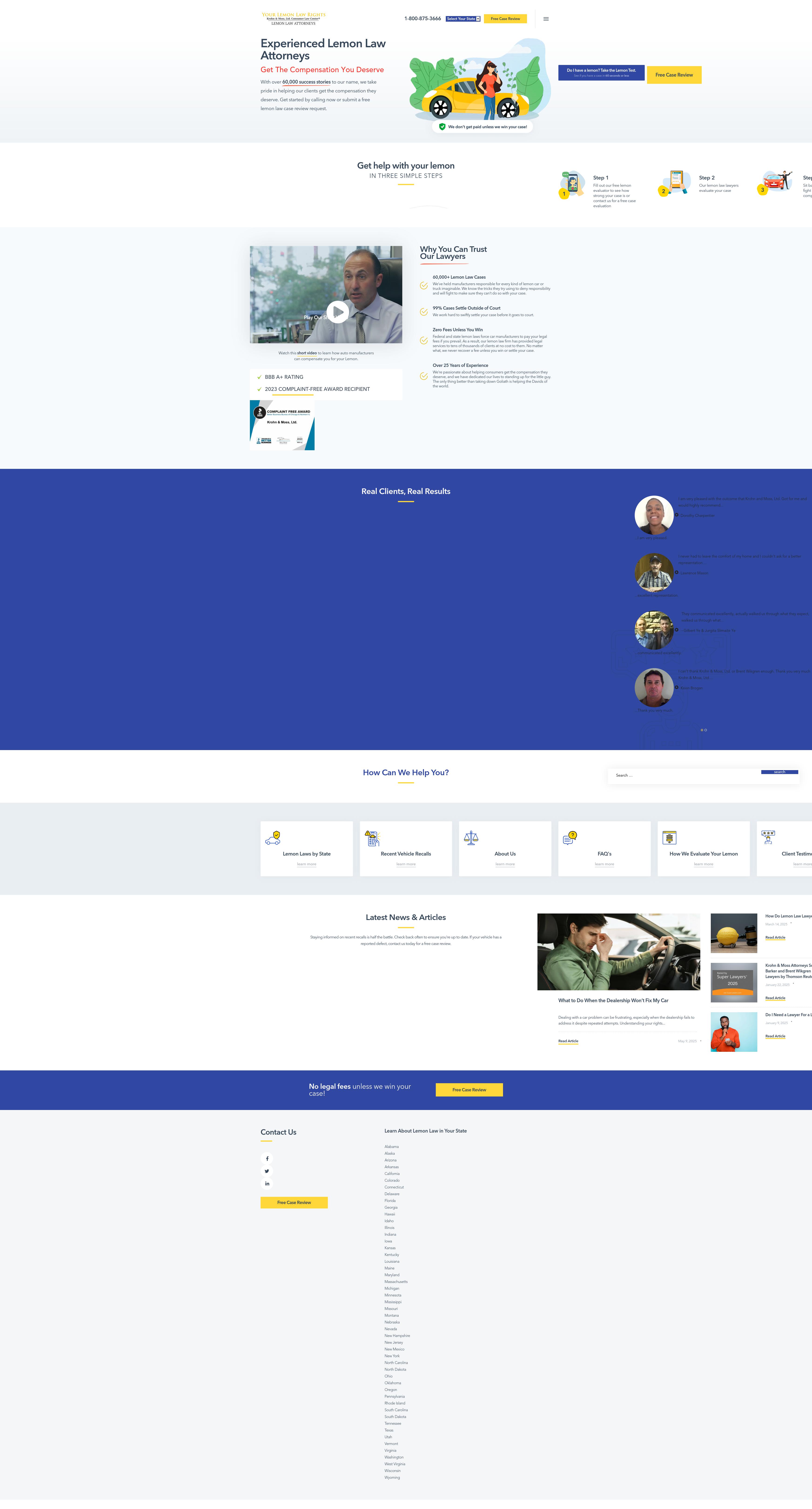Click the Kevin Brogan testimonial photo

[x=654, y=688]
